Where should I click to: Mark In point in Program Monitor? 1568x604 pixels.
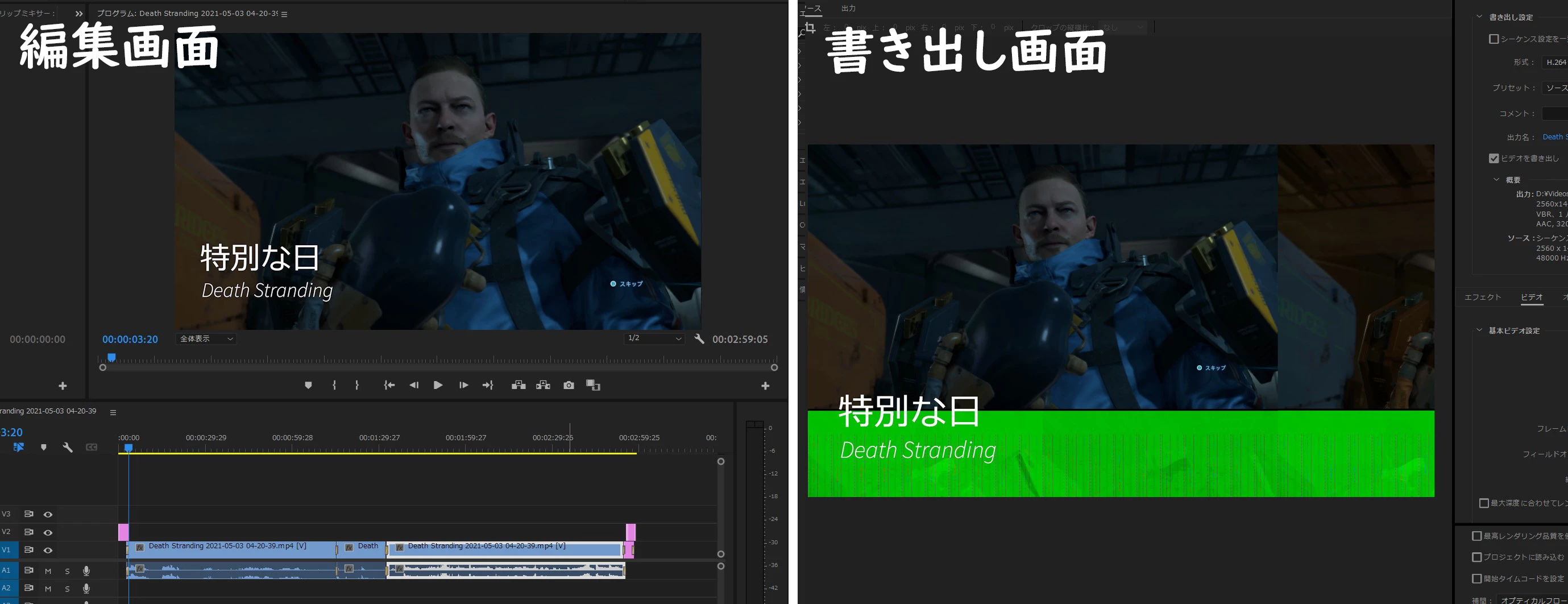click(334, 386)
